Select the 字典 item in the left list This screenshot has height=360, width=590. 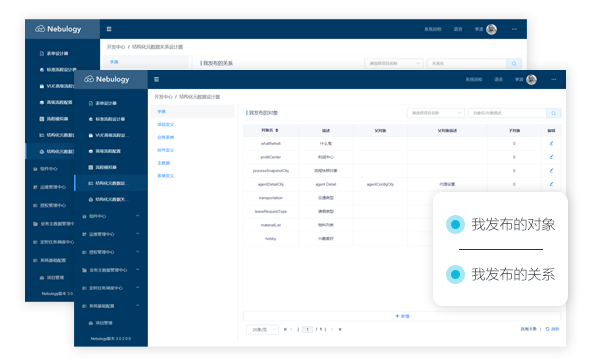(193, 112)
